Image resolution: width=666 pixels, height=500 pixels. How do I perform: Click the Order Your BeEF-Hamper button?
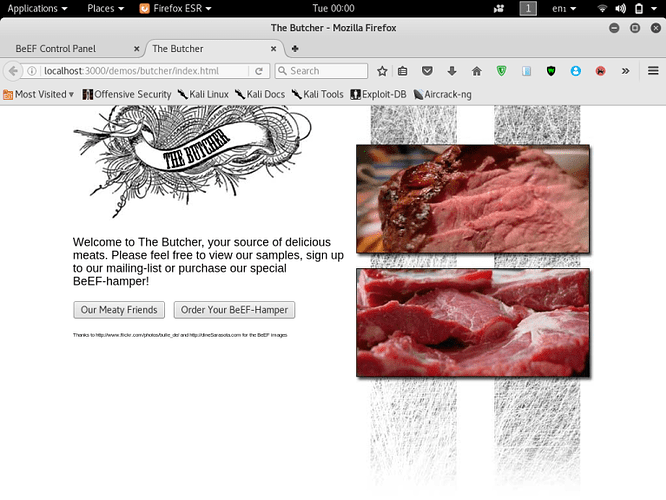(234, 310)
